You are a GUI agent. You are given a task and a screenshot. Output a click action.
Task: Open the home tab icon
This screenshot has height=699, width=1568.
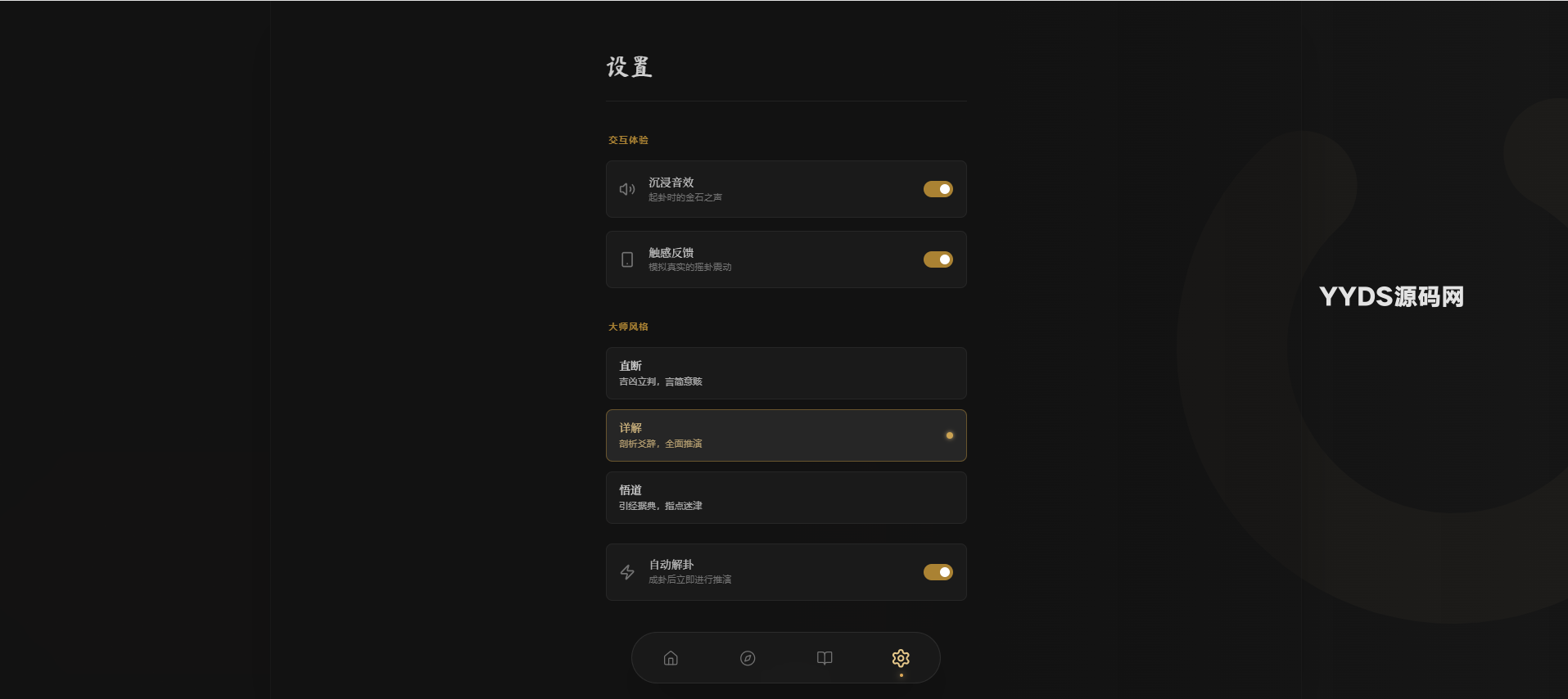point(671,658)
